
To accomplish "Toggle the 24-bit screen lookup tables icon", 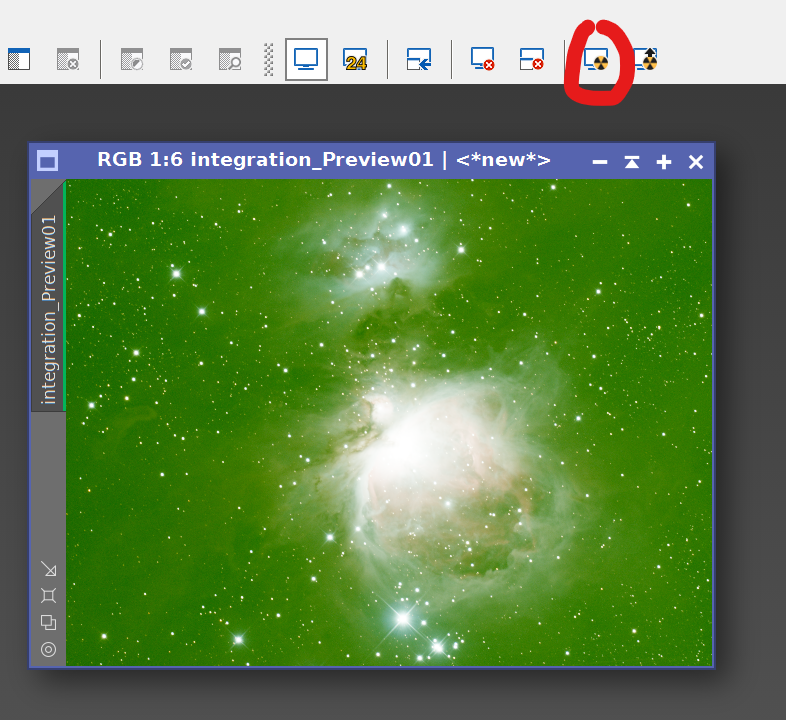I will pyautogui.click(x=355, y=60).
